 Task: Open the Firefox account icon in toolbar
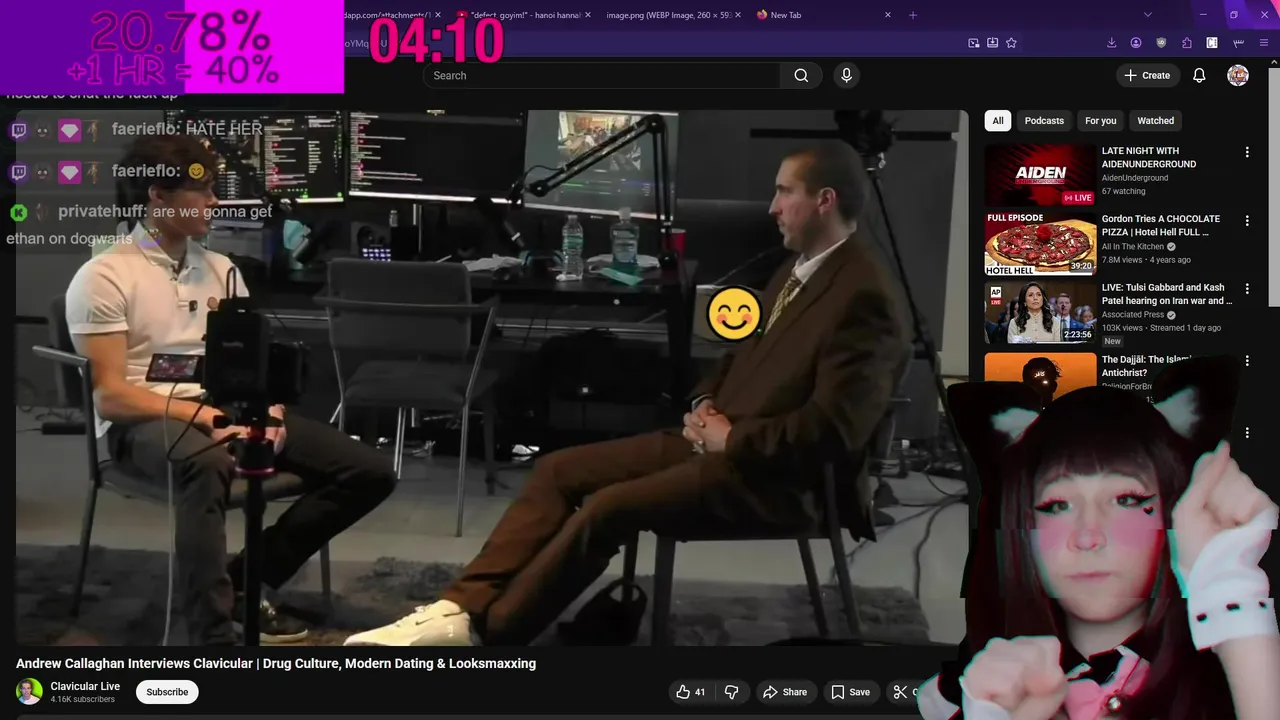[x=1136, y=43]
